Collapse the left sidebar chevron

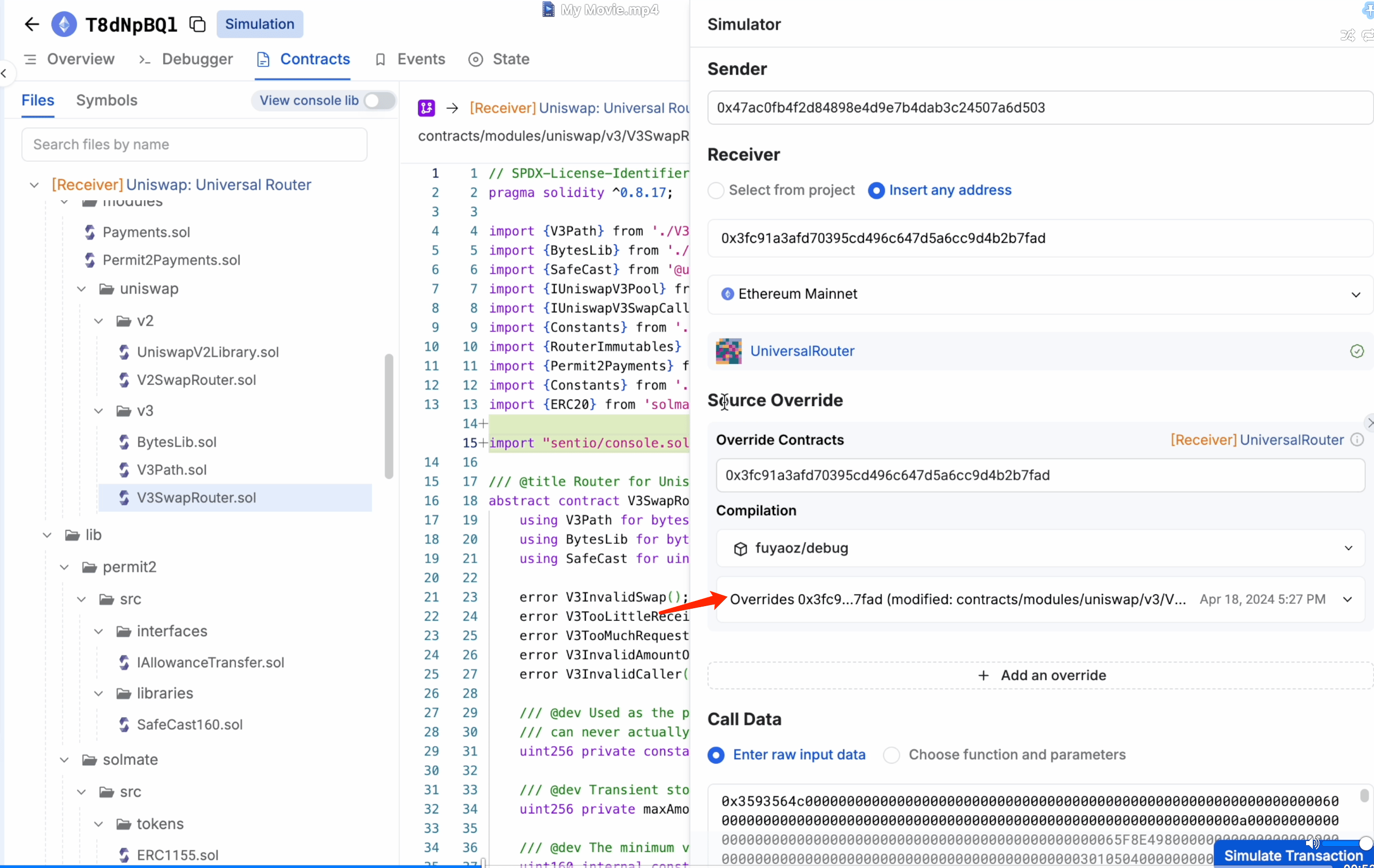tap(5, 73)
